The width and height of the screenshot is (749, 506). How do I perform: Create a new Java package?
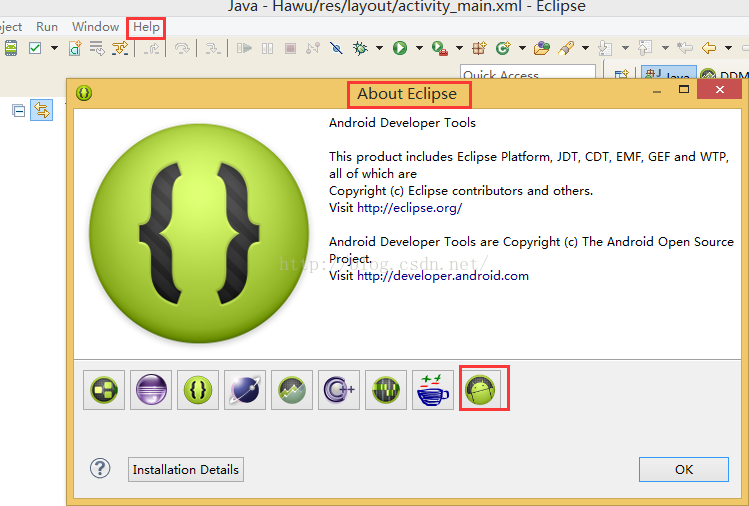[x=479, y=48]
